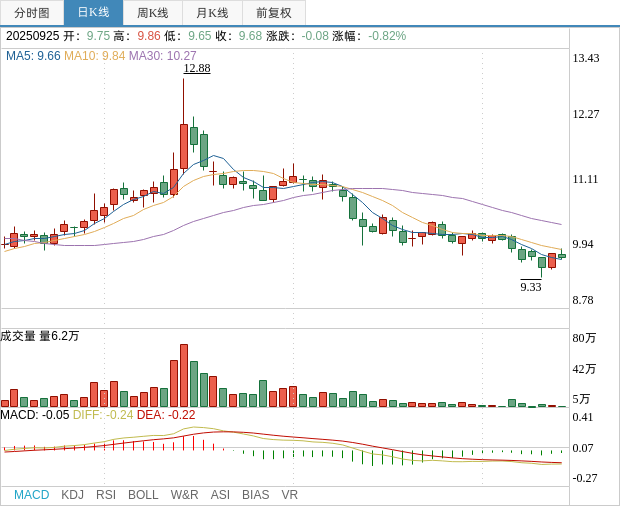Image resolution: width=620 pixels, height=506 pixels.
Task: Click the 0.07 MACD axis label
Action: (583, 448)
